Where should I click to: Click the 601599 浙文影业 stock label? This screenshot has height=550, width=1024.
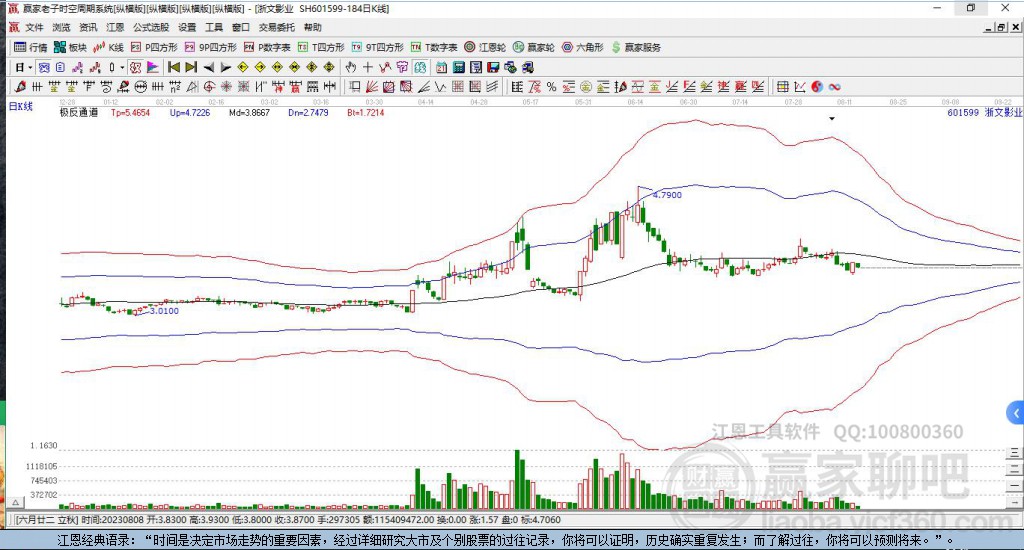pos(984,112)
